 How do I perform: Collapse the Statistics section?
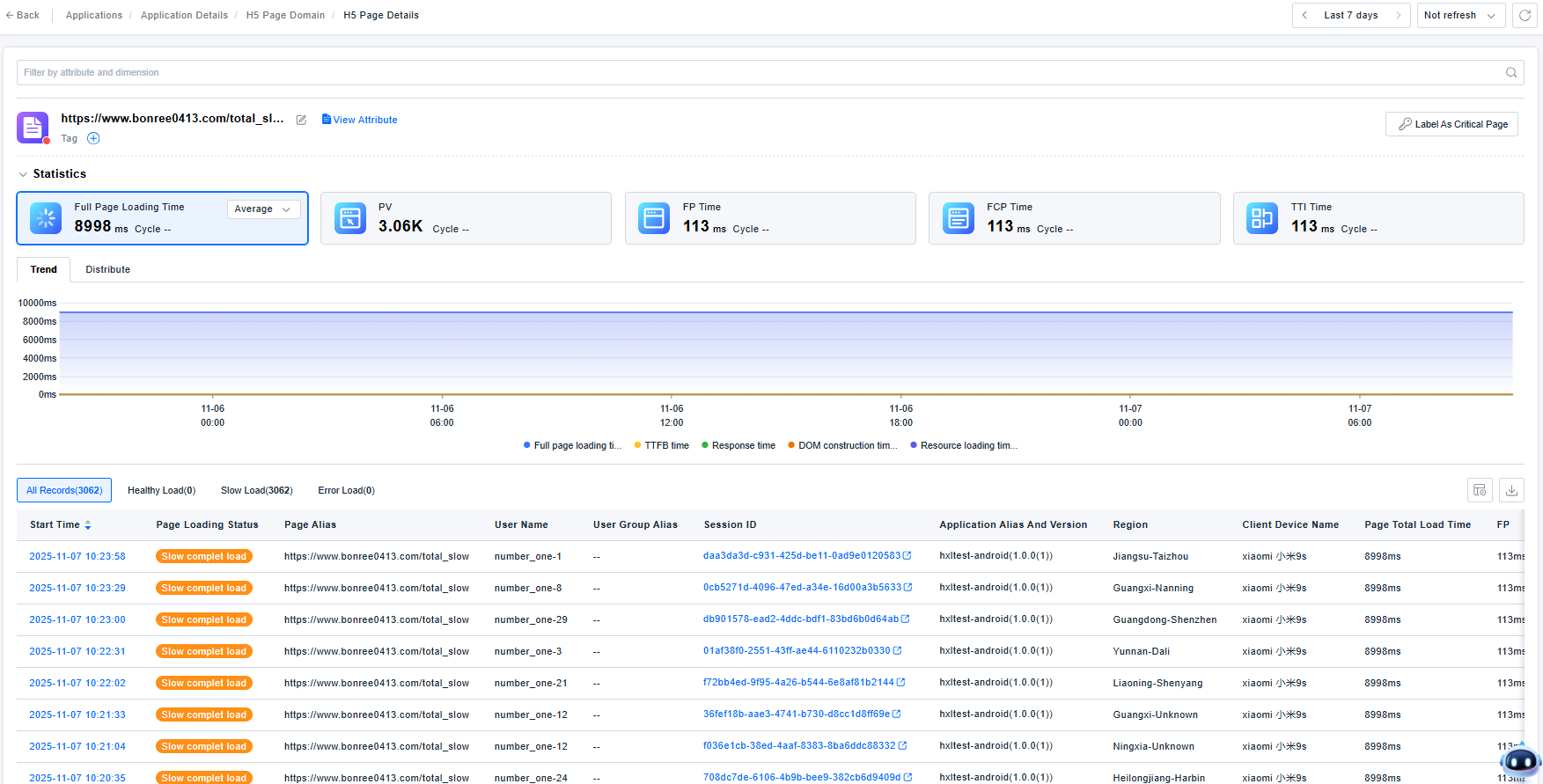(24, 174)
